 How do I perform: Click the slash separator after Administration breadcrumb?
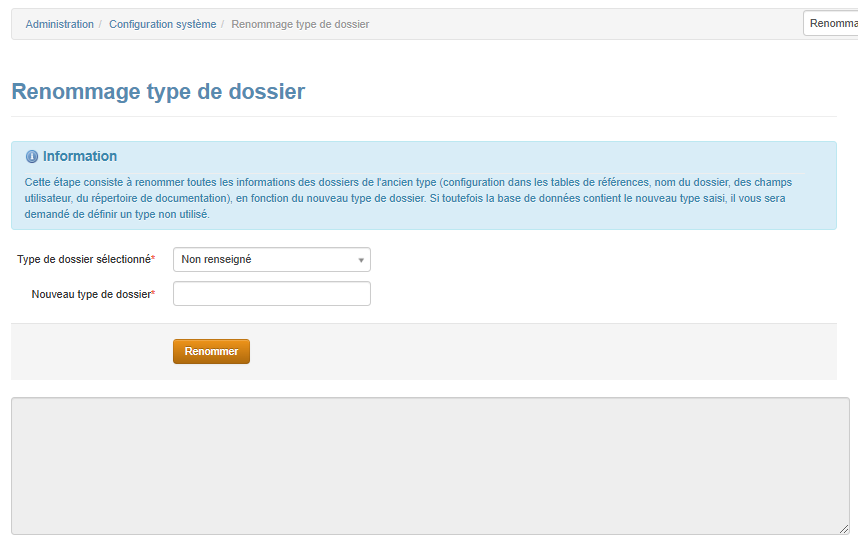point(101,24)
